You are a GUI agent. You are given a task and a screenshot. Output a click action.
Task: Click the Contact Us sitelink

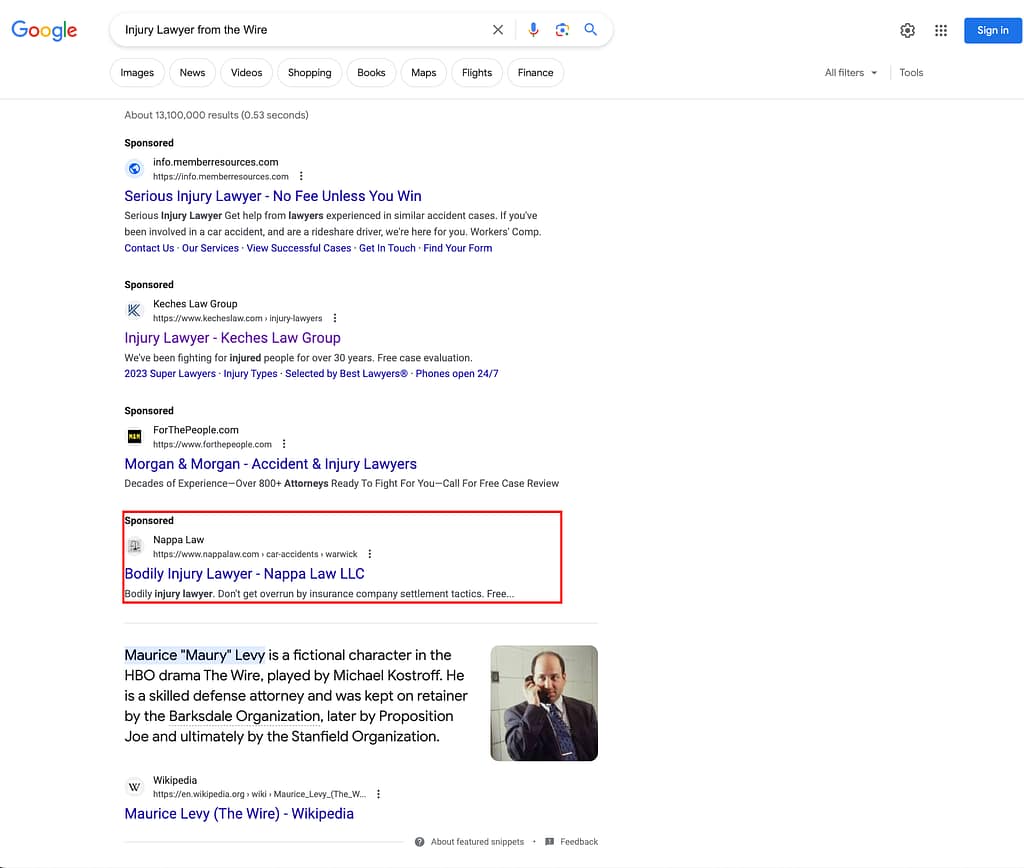pos(150,248)
